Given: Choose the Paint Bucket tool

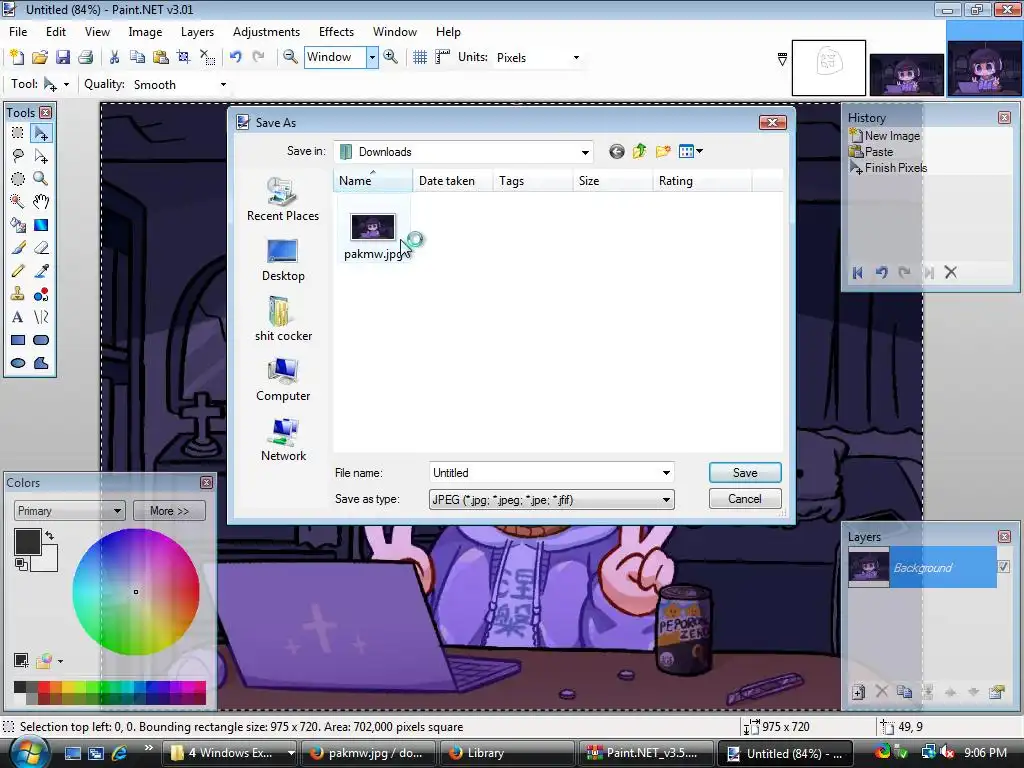Looking at the screenshot, I should (x=18, y=225).
